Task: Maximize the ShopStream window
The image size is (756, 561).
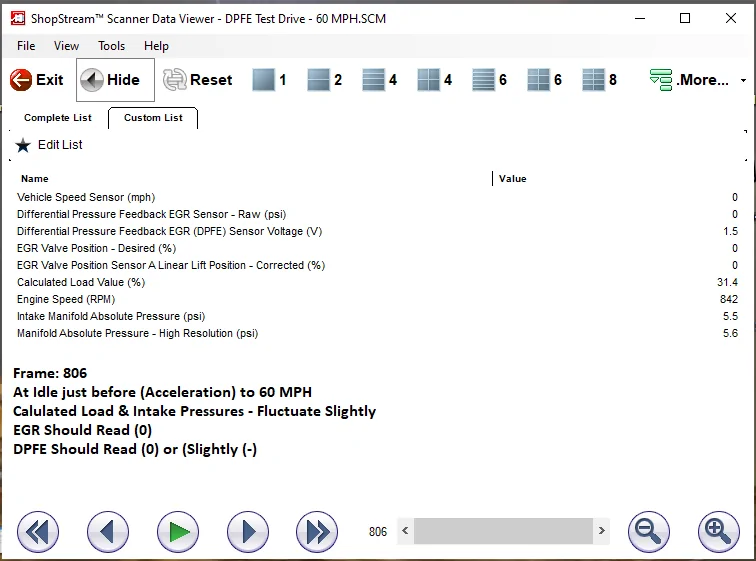Action: tap(685, 18)
